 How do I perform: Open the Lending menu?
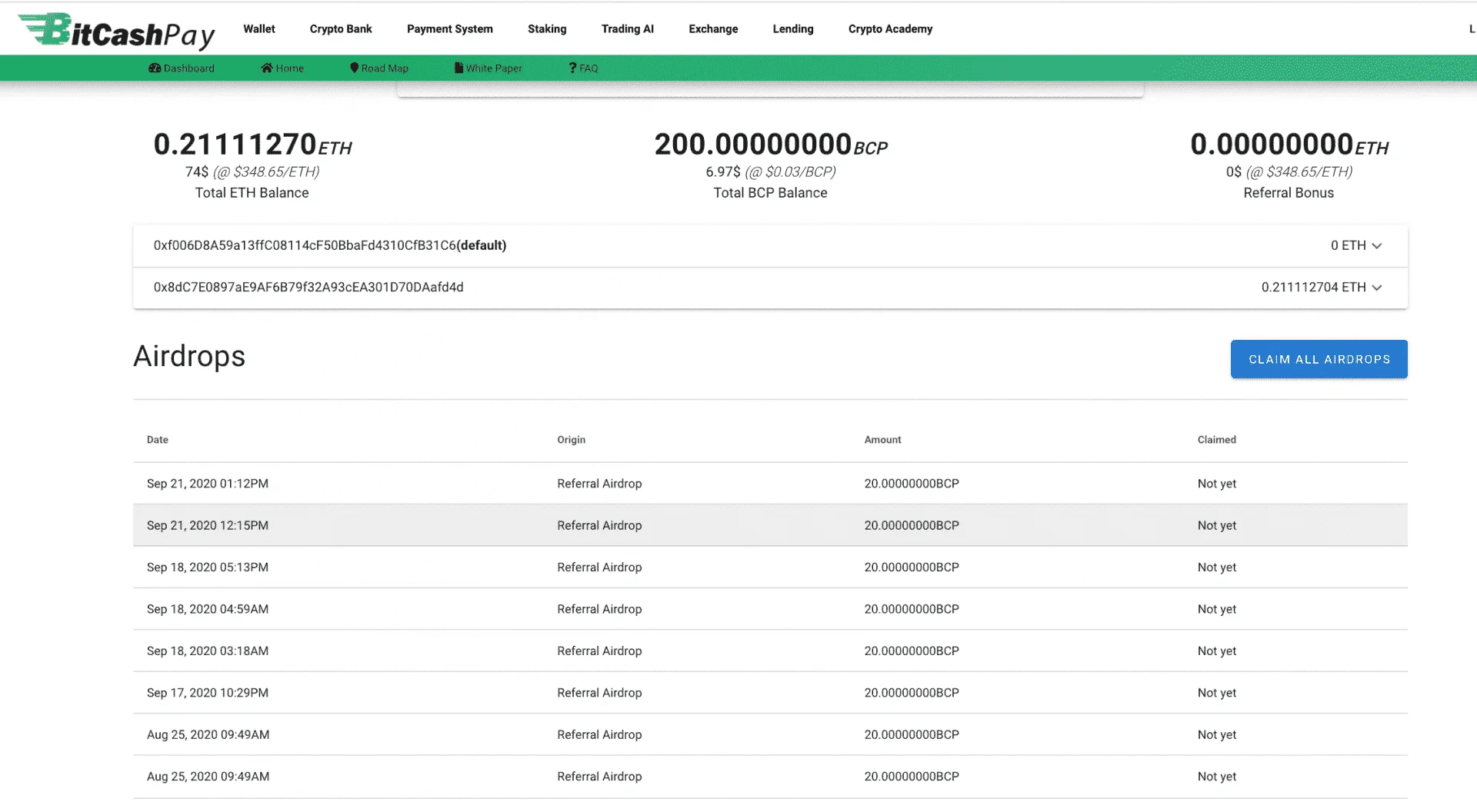(793, 28)
